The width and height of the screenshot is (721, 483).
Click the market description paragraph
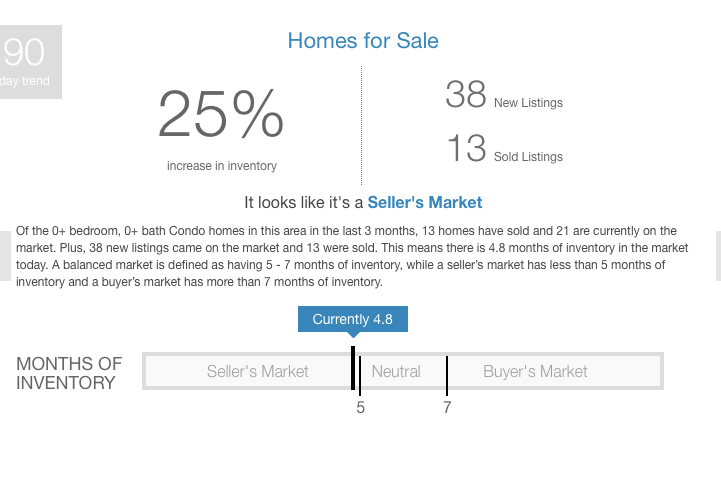(352, 256)
